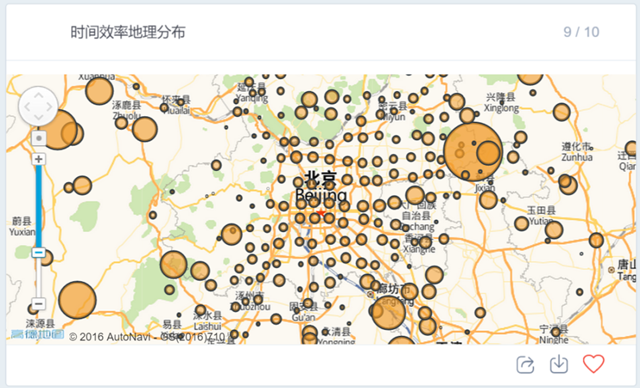Click the download icon below the map

click(x=559, y=364)
